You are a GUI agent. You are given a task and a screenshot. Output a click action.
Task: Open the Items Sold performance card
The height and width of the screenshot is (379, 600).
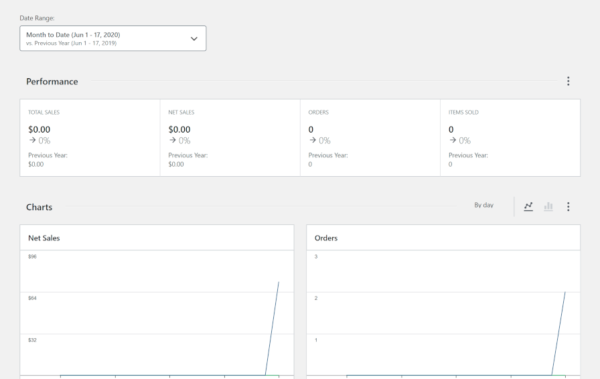click(x=510, y=138)
